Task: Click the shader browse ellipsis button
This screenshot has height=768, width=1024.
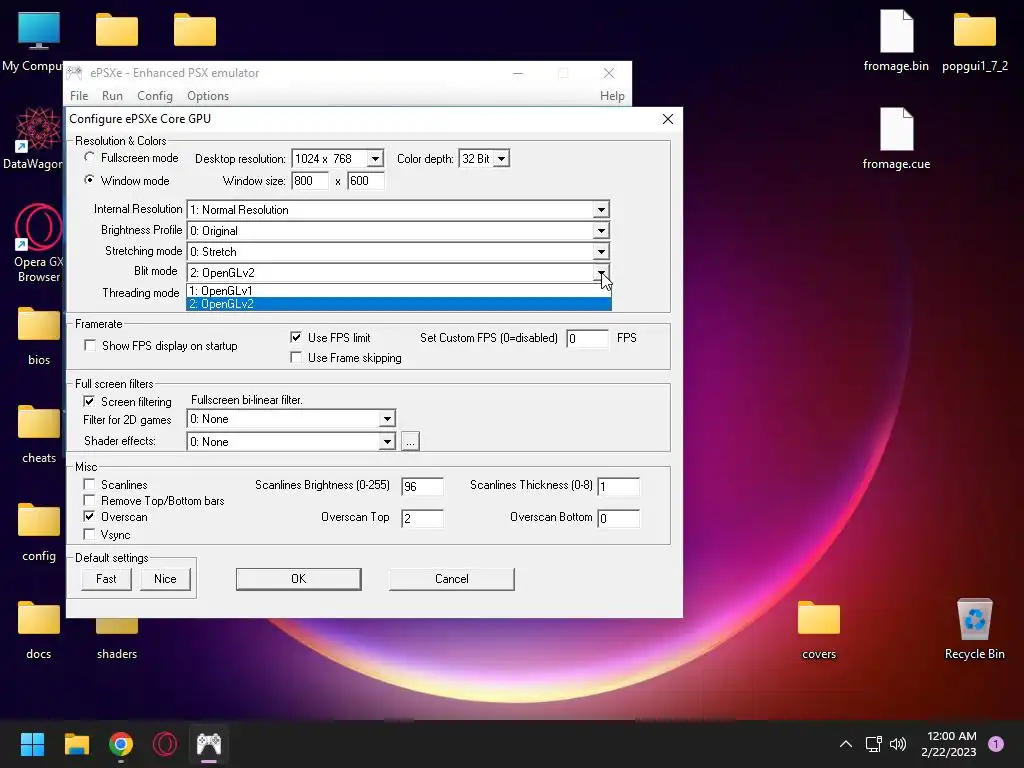Action: click(x=409, y=441)
